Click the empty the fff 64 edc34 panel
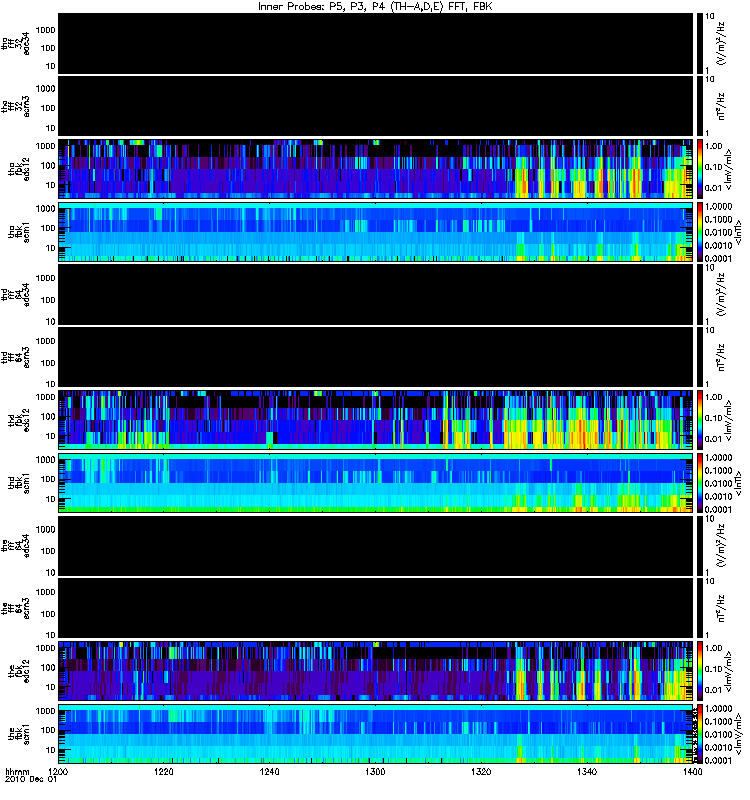Image resolution: width=750 pixels, height=800 pixels. pos(376,546)
